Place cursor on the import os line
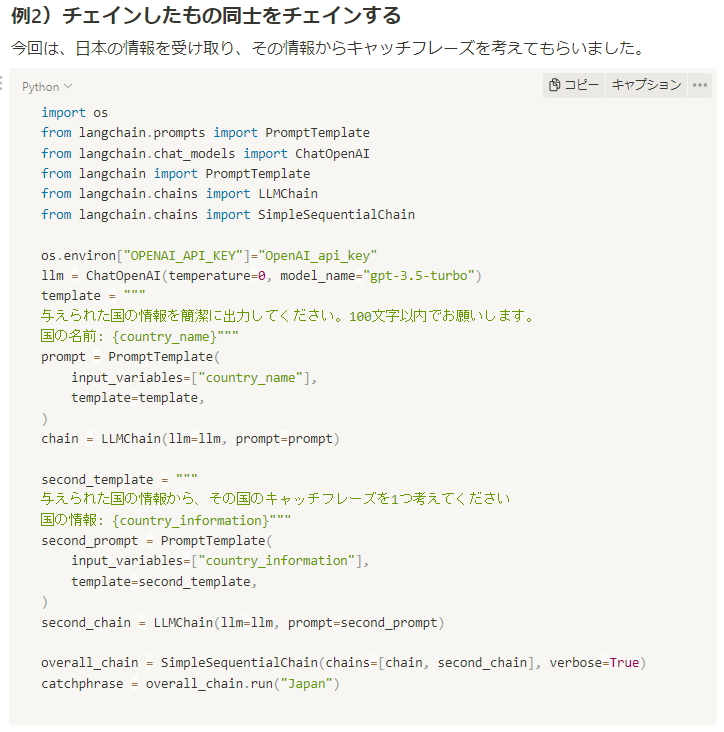Image resolution: width=724 pixels, height=732 pixels. 75,112
